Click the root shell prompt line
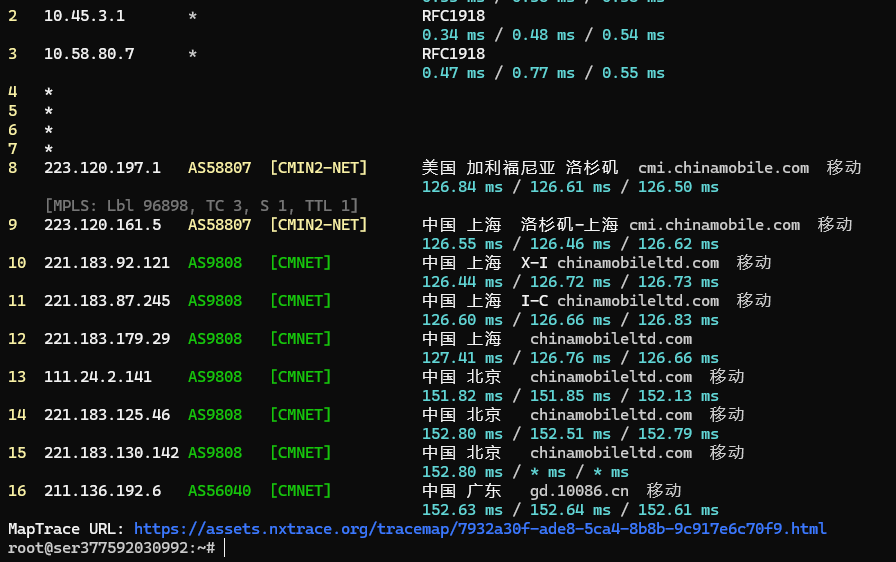The width and height of the screenshot is (896, 562). [x=112, y=548]
